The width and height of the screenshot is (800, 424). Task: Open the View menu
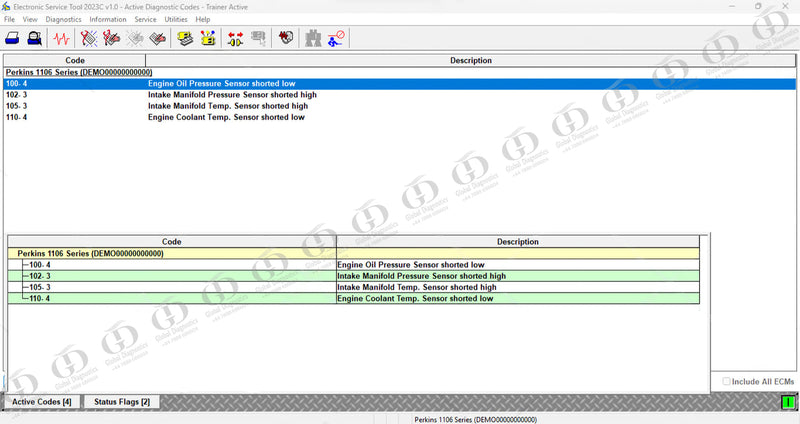[30, 19]
